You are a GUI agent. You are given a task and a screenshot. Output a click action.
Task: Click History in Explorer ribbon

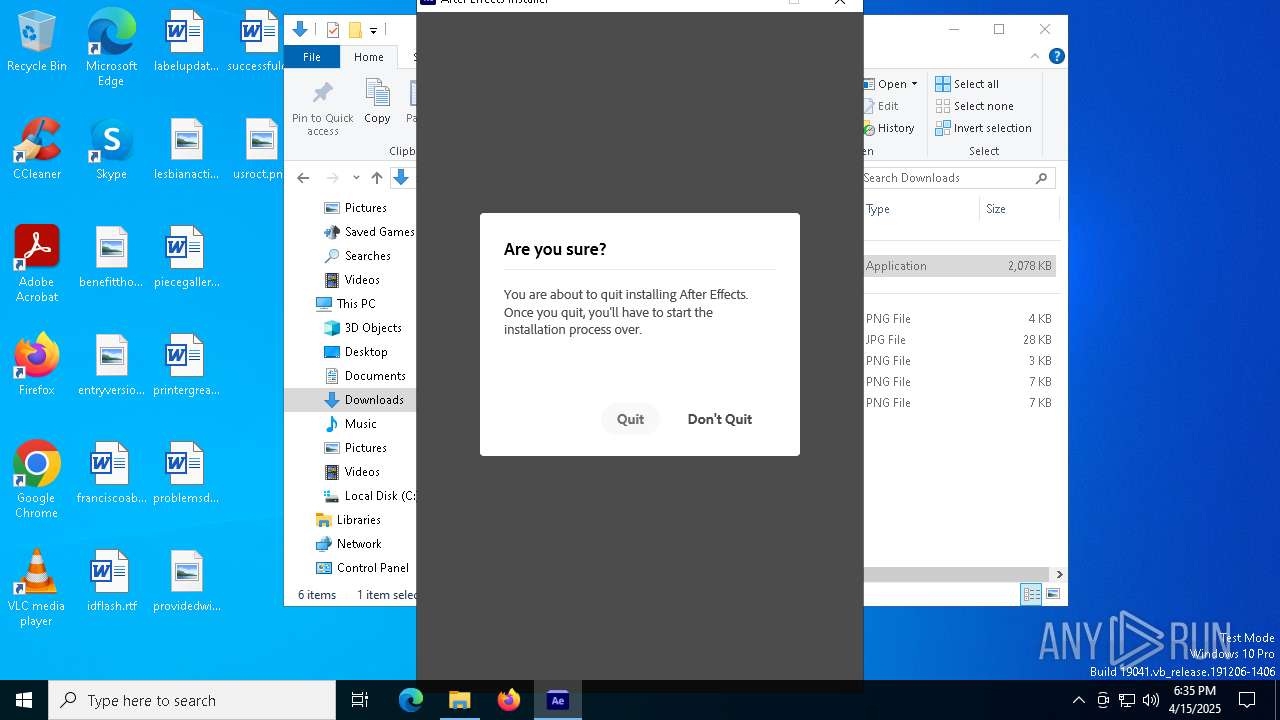point(890,128)
